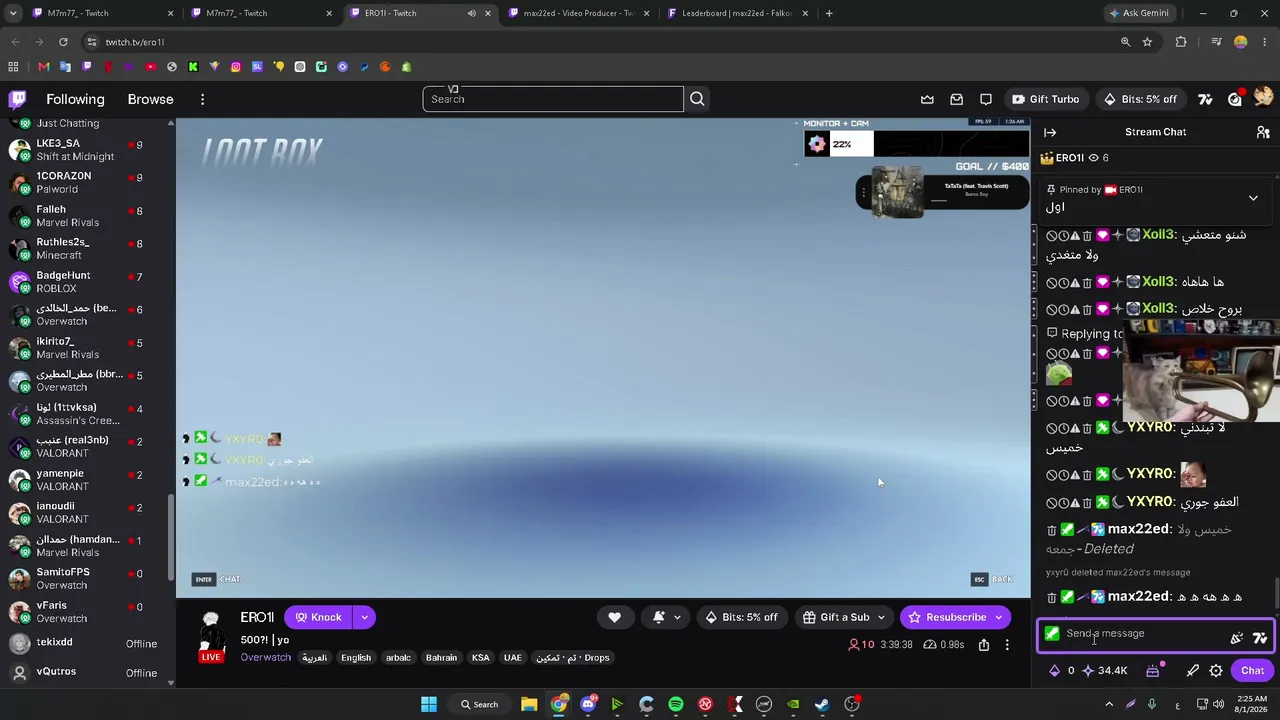The image size is (1280, 720).
Task: Click Bits: 5% off in the top bar
Action: click(1141, 99)
